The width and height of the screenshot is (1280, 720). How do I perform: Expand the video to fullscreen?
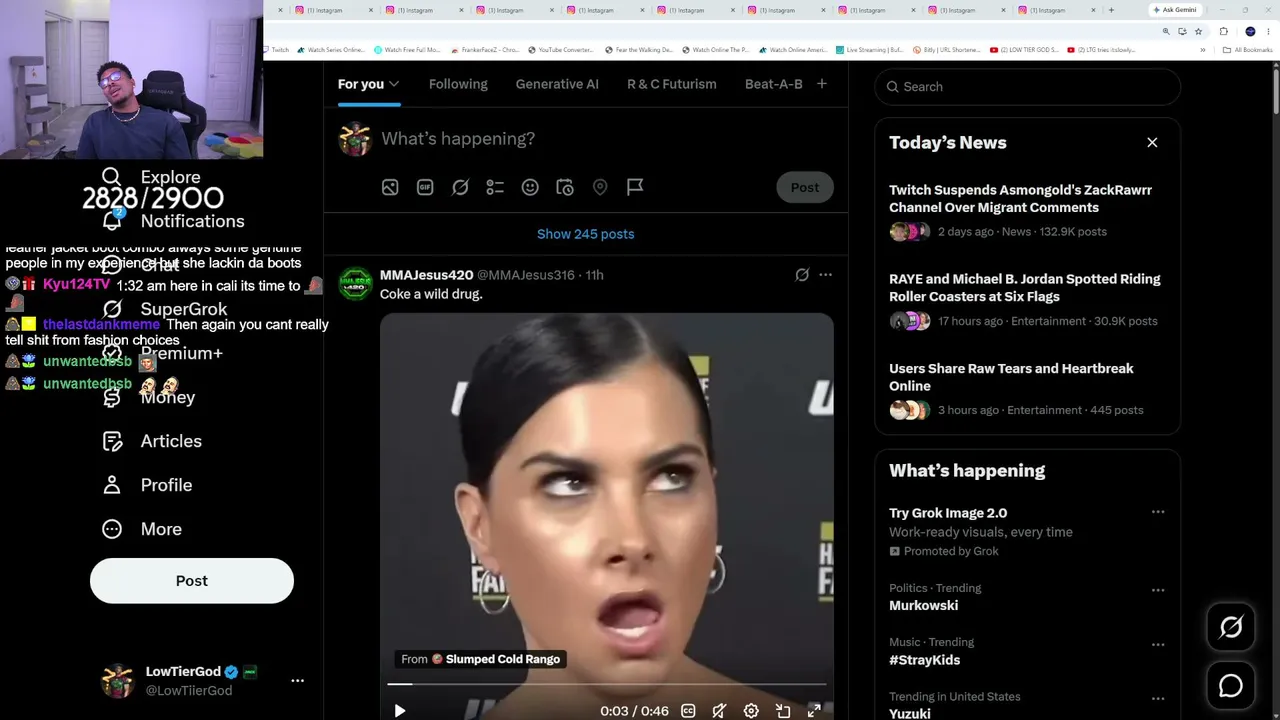(814, 711)
